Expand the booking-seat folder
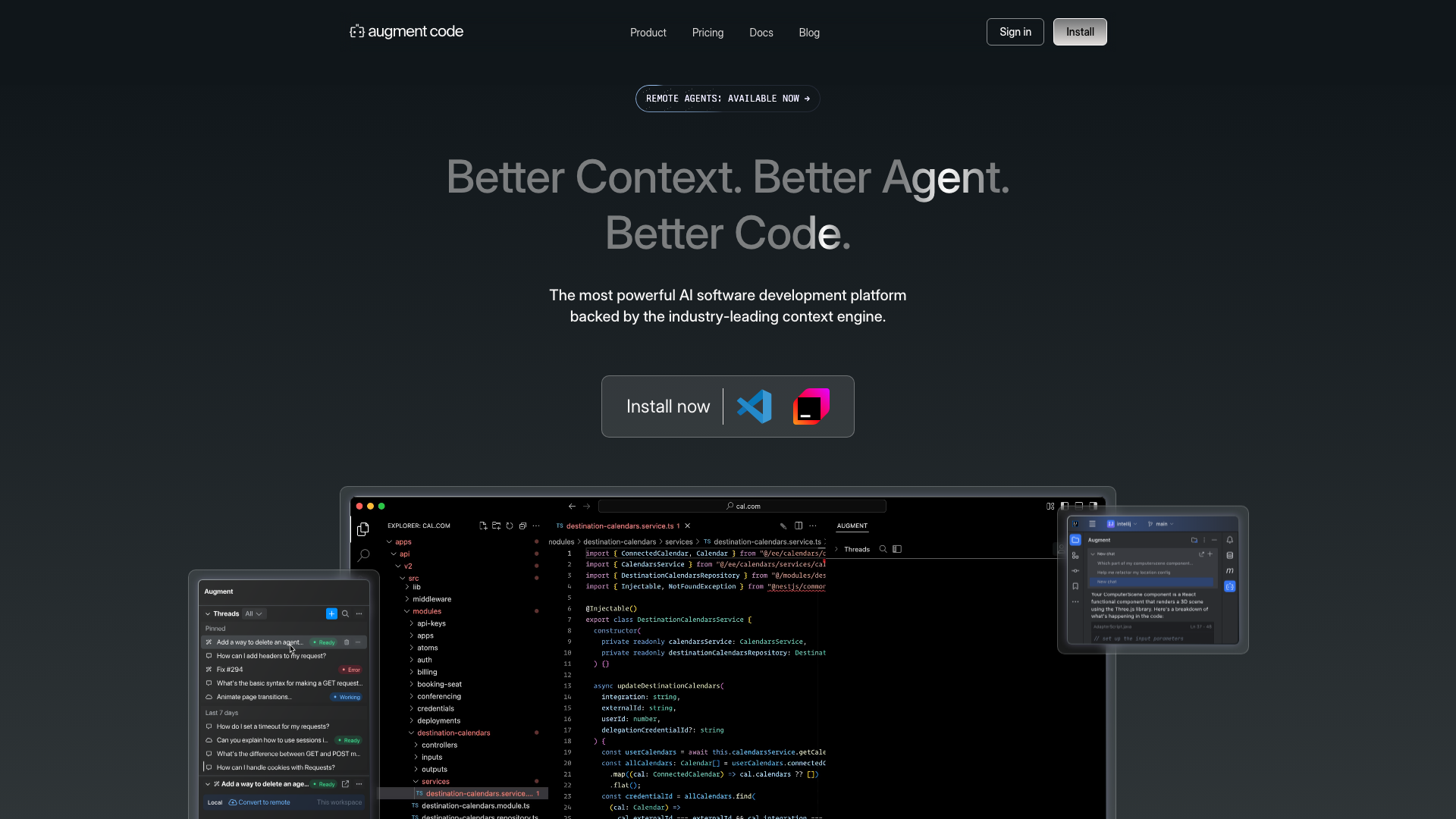Screen dimensions: 1456x819 pos(435,684)
